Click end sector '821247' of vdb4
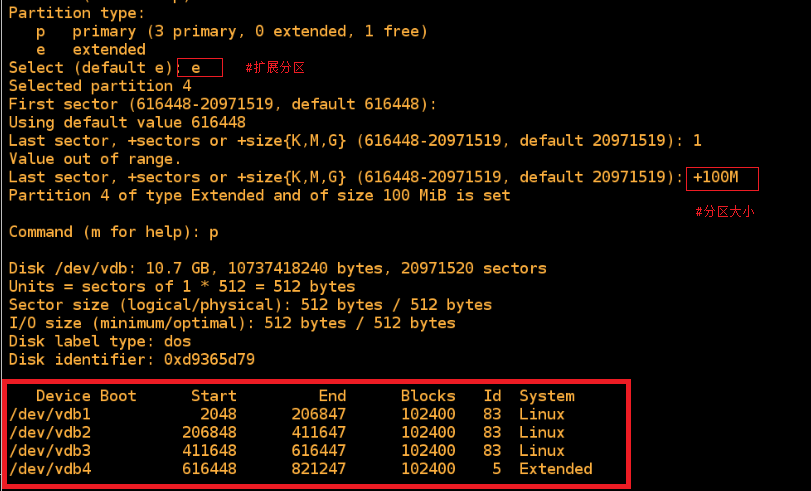 coord(319,469)
